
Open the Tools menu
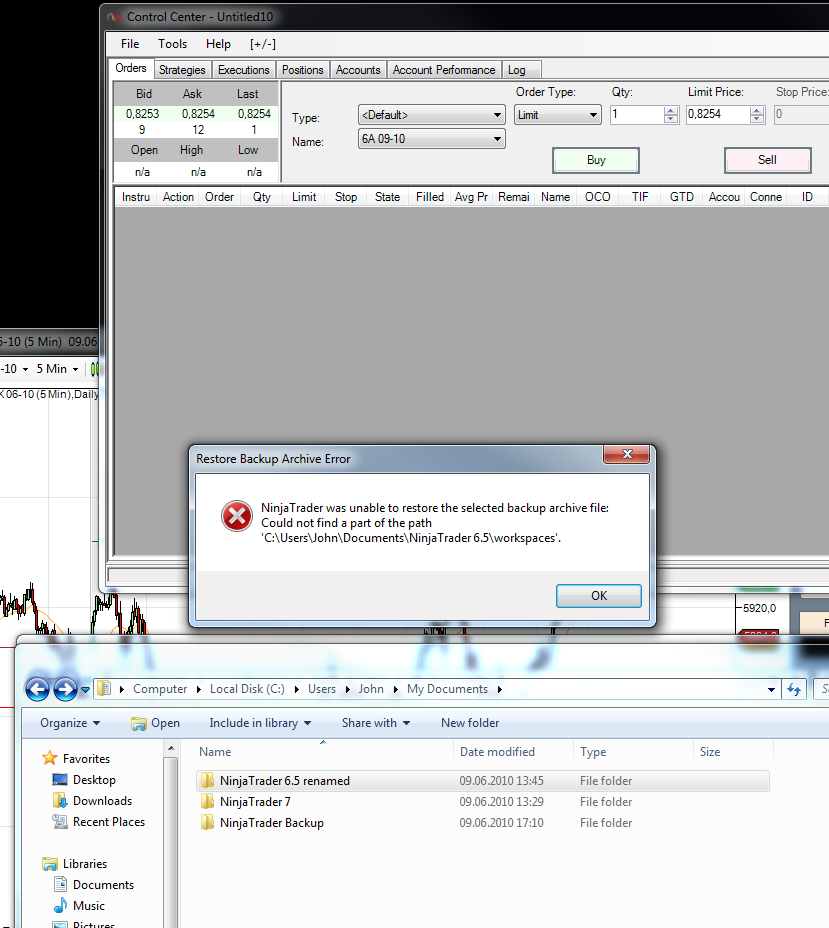click(172, 44)
